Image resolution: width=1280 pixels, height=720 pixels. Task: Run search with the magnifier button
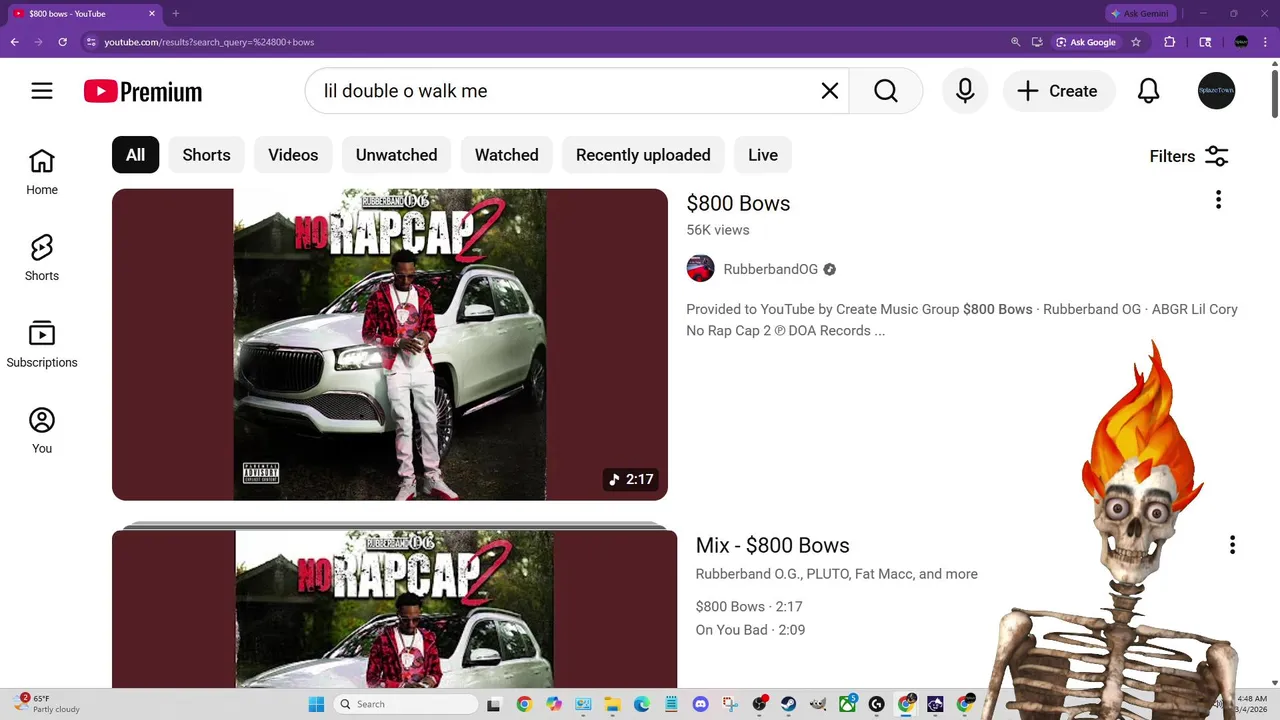(886, 91)
